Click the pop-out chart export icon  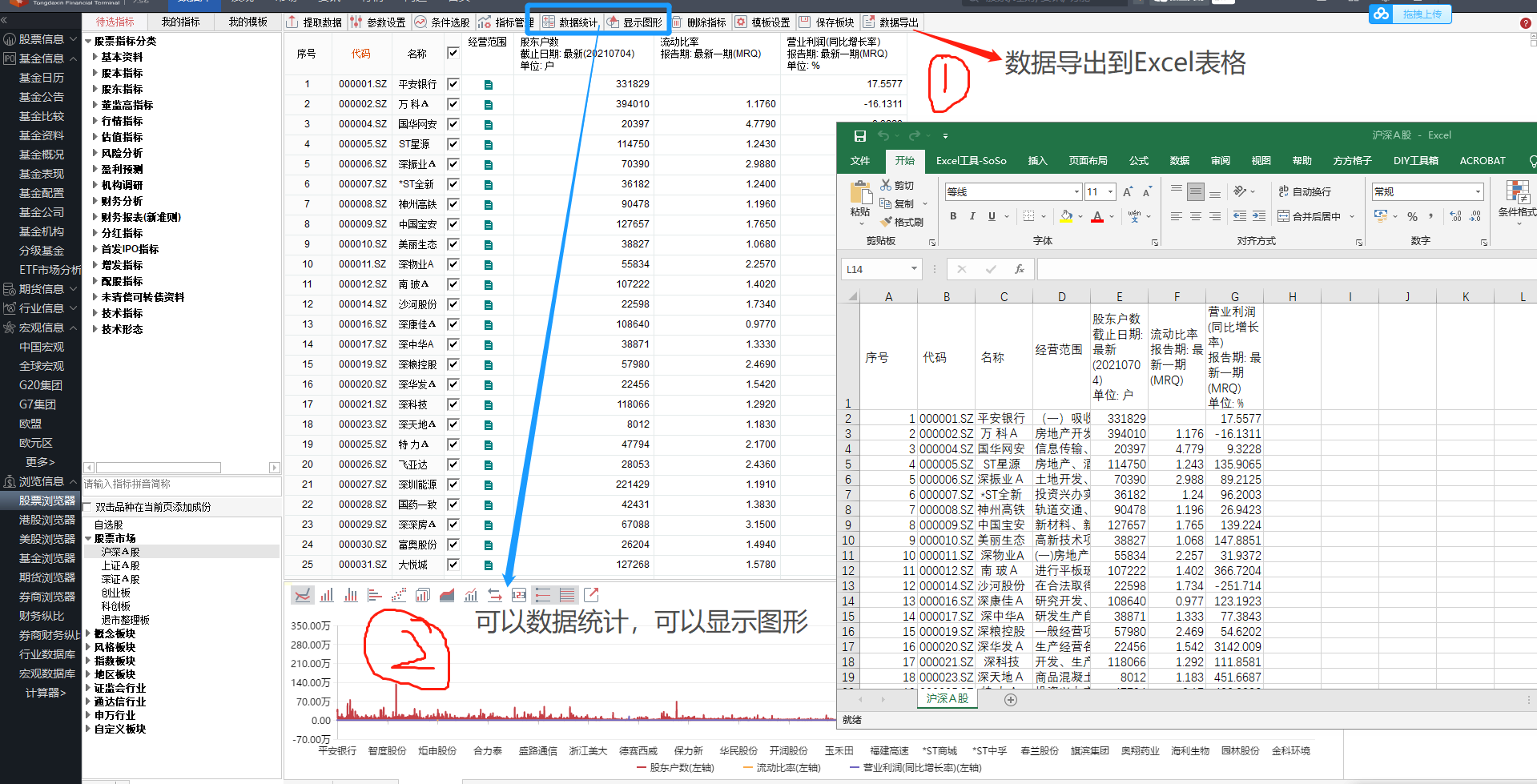pos(591,594)
